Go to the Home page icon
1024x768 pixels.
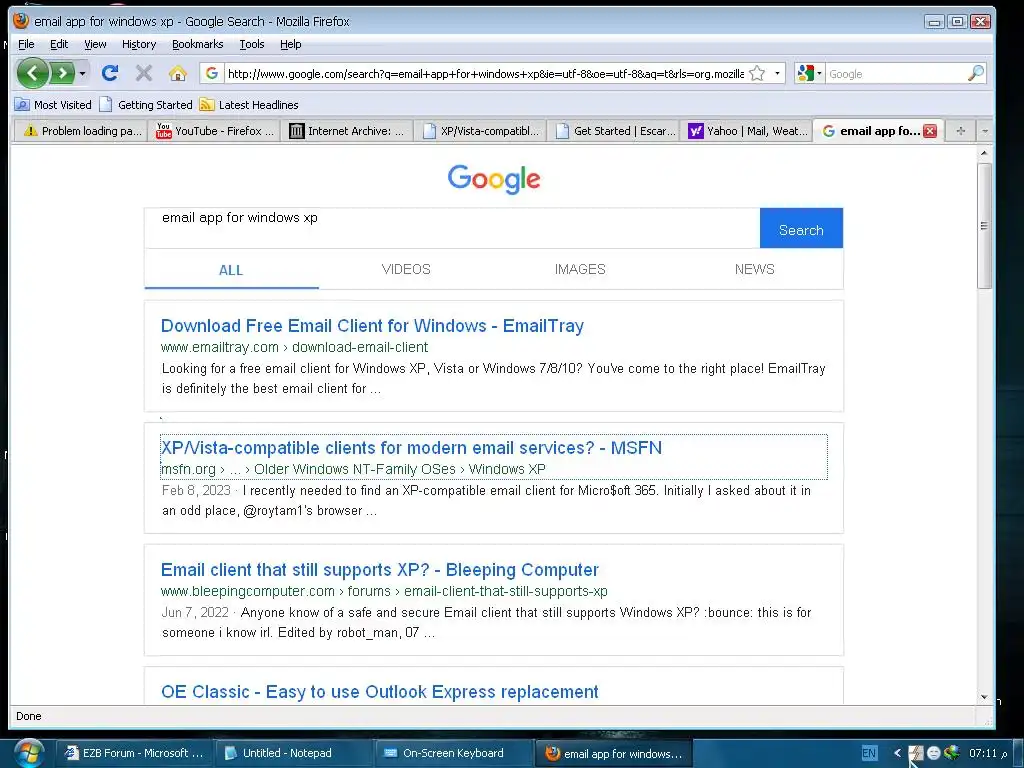178,73
